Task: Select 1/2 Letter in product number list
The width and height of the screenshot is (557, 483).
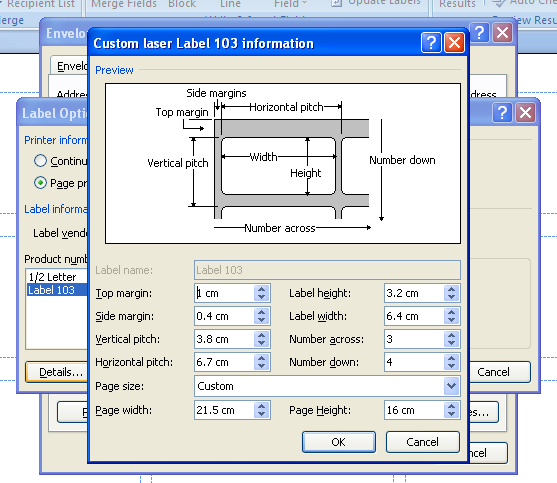Action: coord(57,277)
